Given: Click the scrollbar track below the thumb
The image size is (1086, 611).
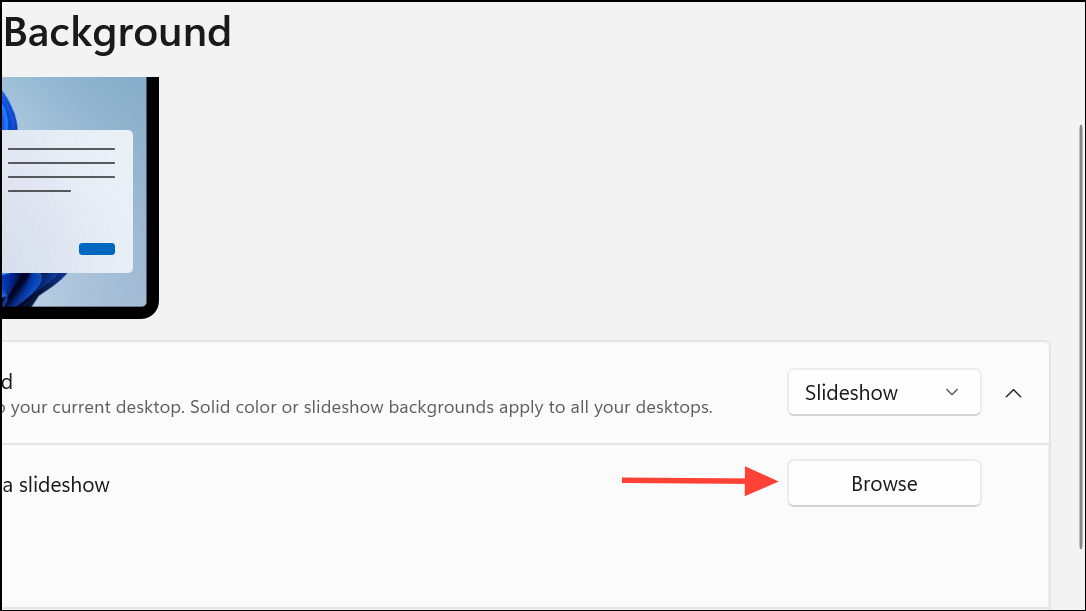Looking at the screenshot, I should [1081, 578].
